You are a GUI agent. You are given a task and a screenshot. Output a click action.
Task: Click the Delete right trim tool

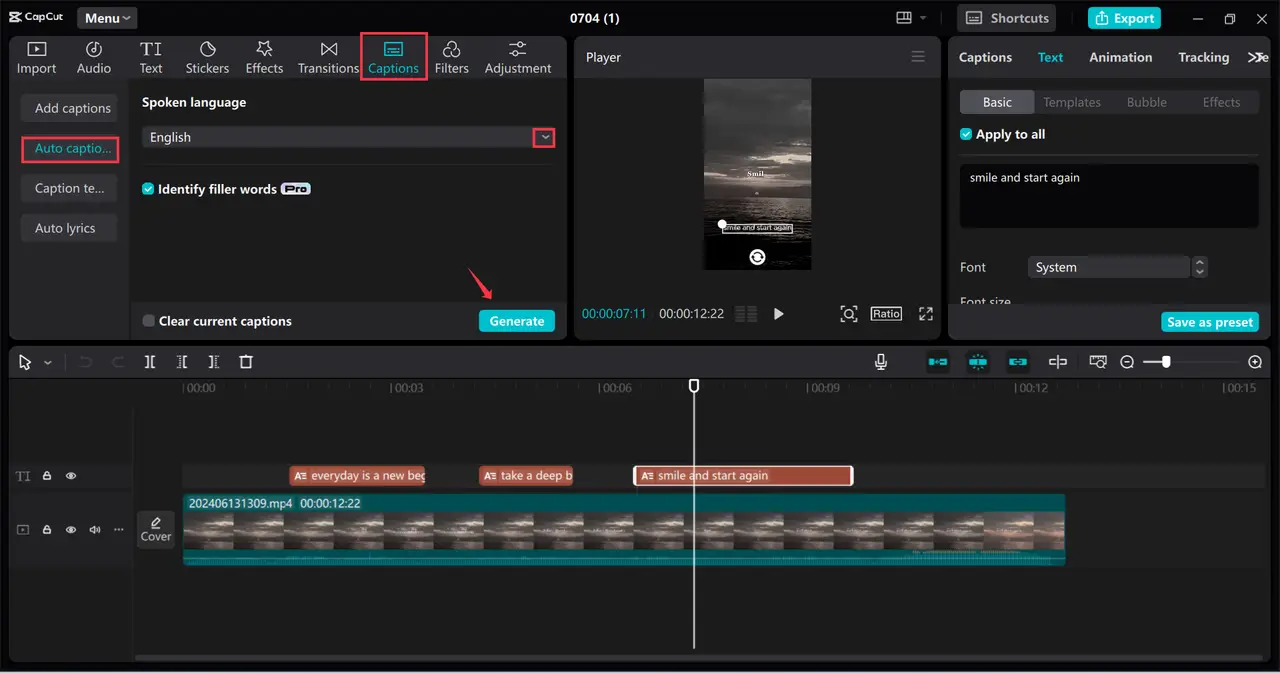(x=213, y=362)
